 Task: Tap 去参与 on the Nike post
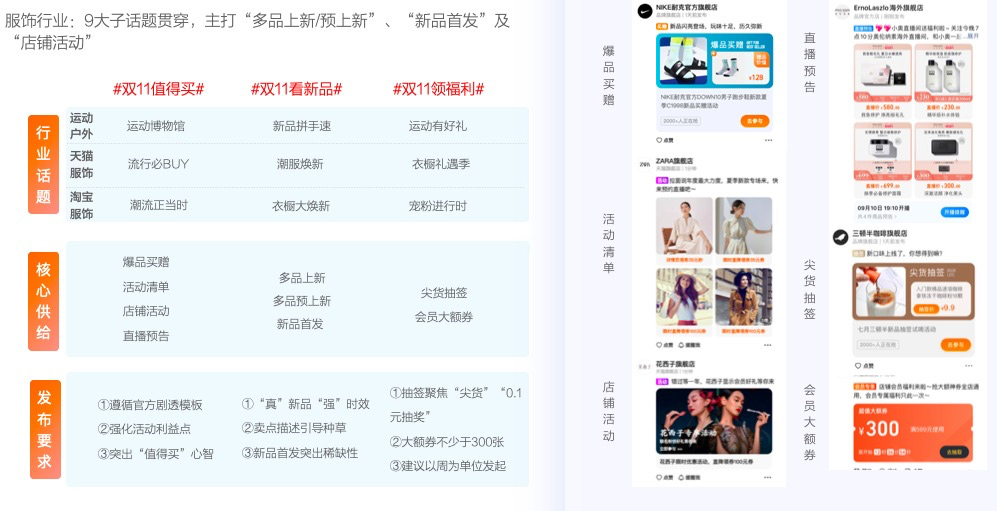tap(755, 121)
